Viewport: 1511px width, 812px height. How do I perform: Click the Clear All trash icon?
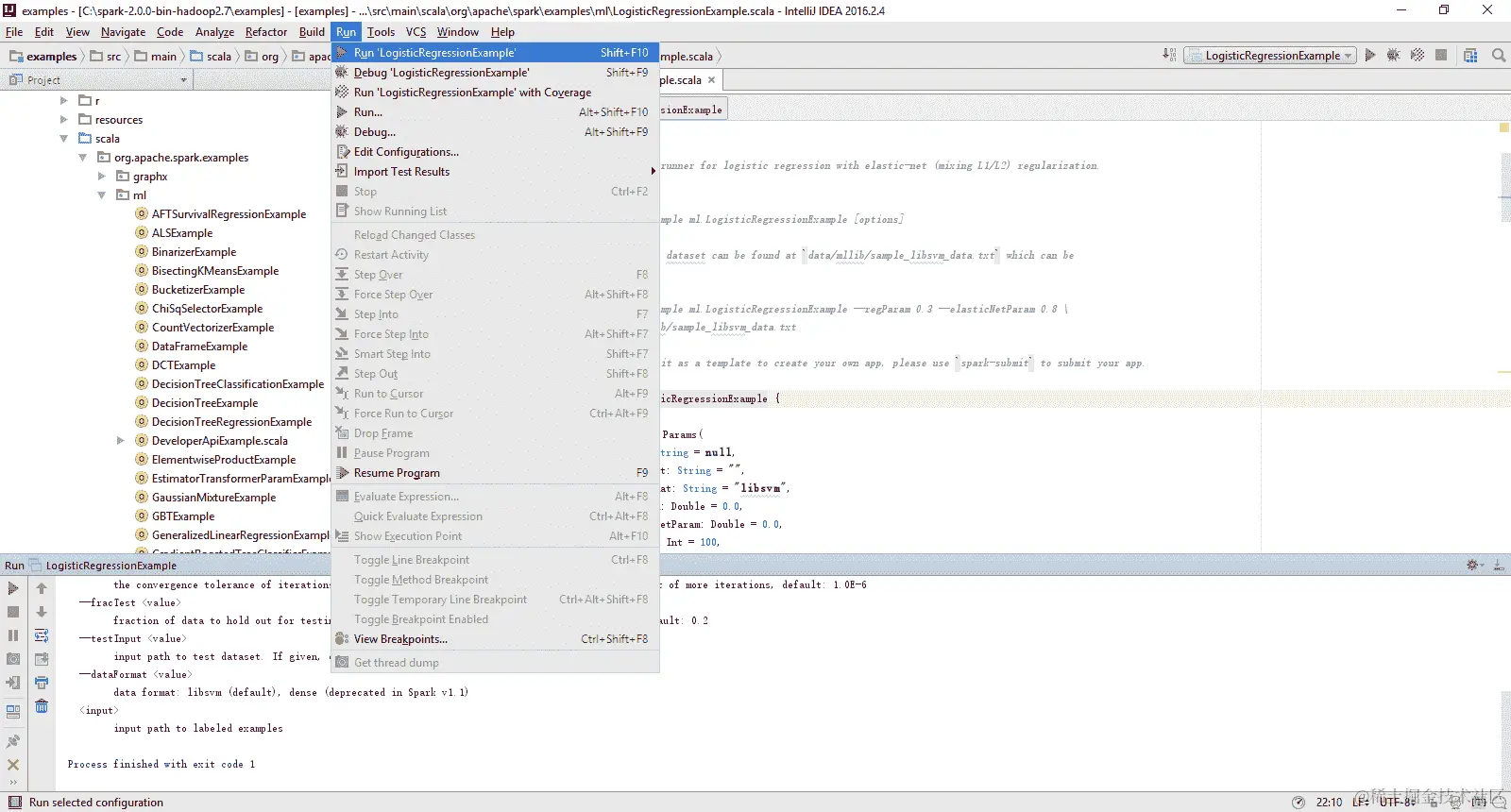pyautogui.click(x=42, y=706)
